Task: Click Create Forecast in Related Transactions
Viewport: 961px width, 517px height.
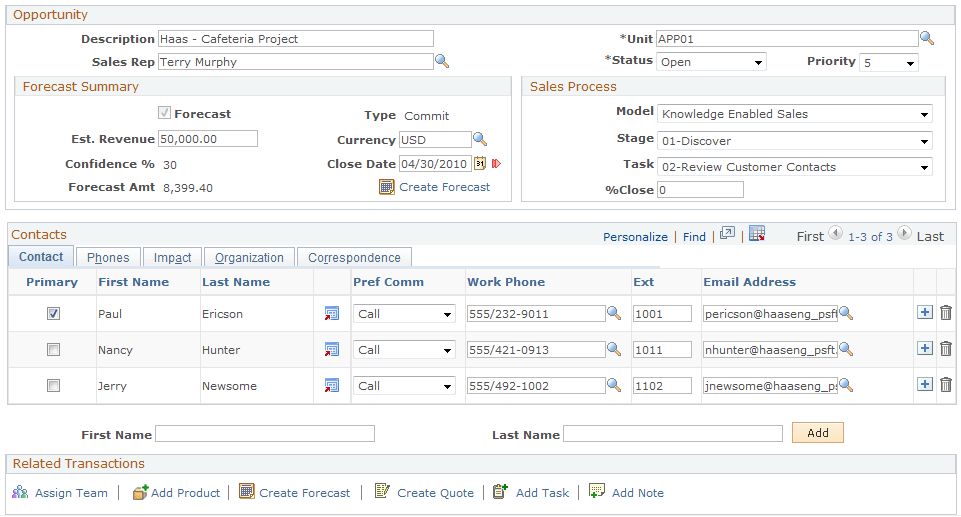Action: click(305, 492)
